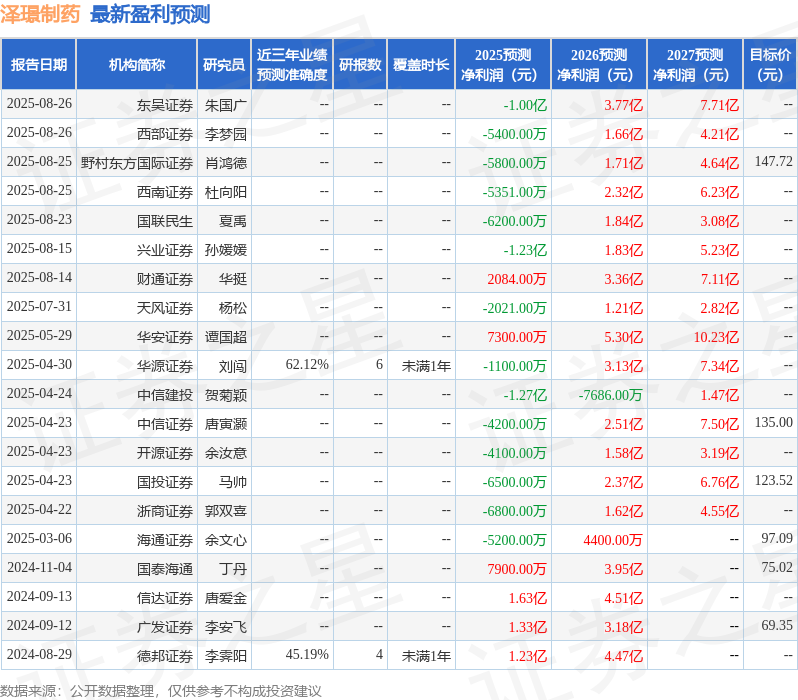This screenshot has height=700, width=798.
Task: Select the 财通证券 institution cell
Action: pos(136,279)
